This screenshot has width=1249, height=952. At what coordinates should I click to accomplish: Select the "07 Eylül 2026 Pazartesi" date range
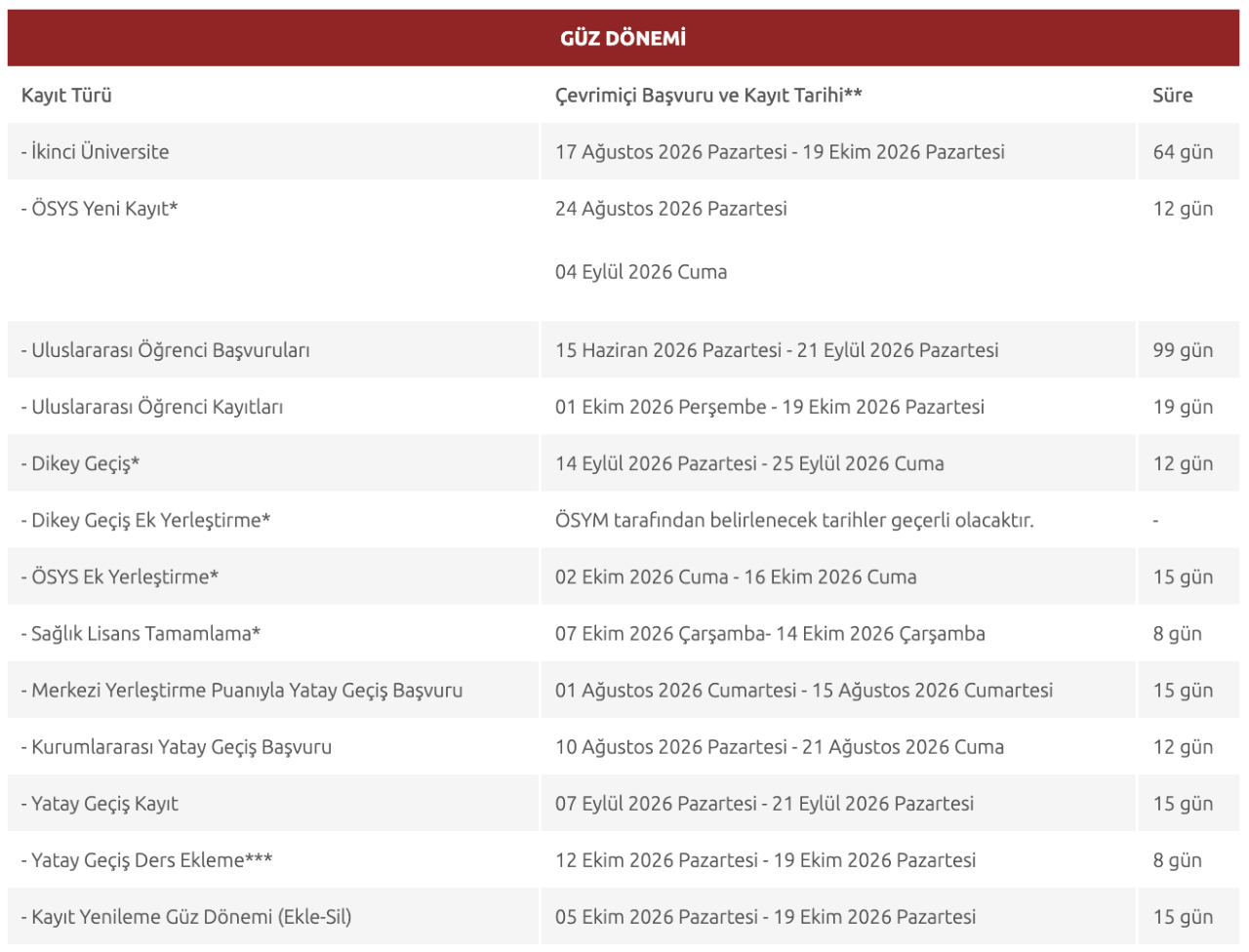coord(764,803)
